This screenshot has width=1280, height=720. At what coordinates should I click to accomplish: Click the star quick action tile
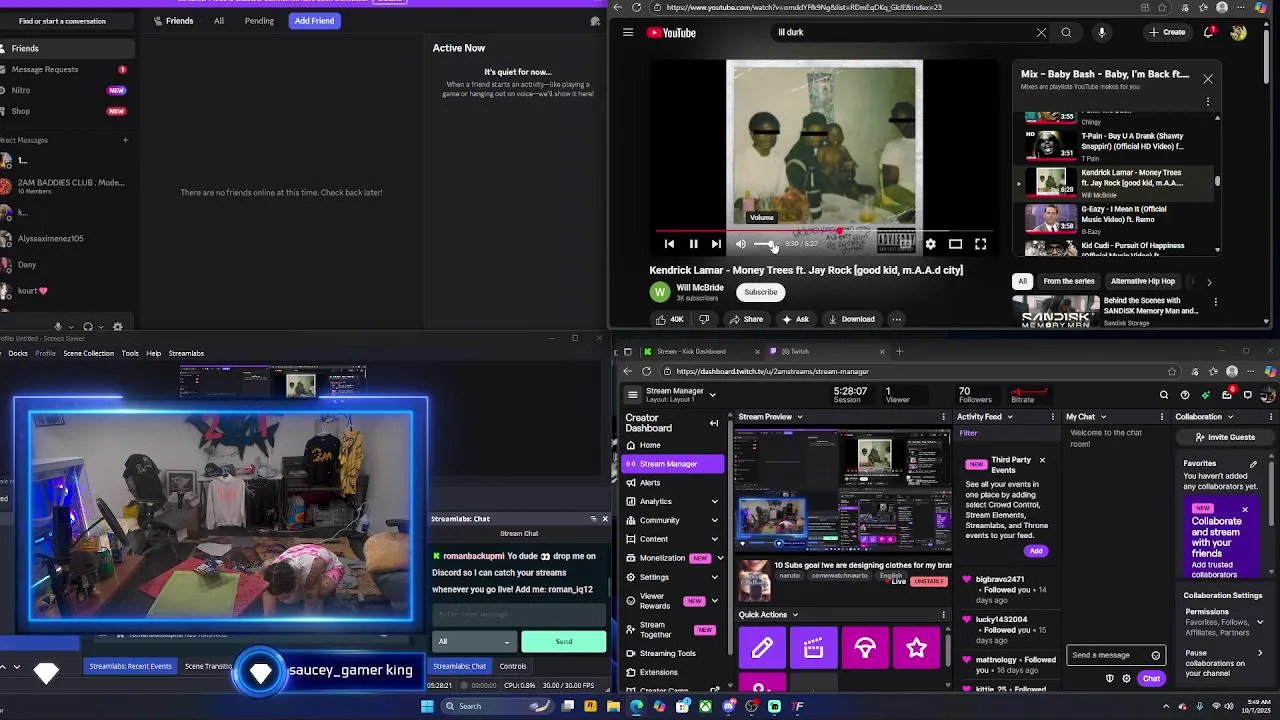(x=917, y=649)
